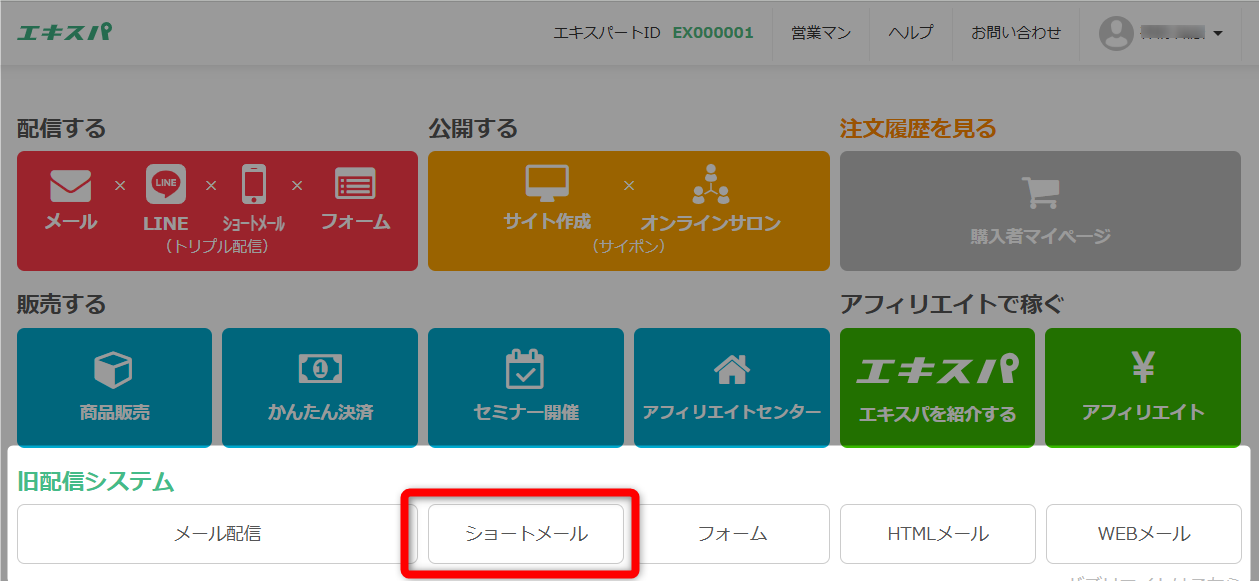Screen dimensions: 1259x581
Task: Click the ショートメール legacy button
Action: pyautogui.click(x=526, y=534)
